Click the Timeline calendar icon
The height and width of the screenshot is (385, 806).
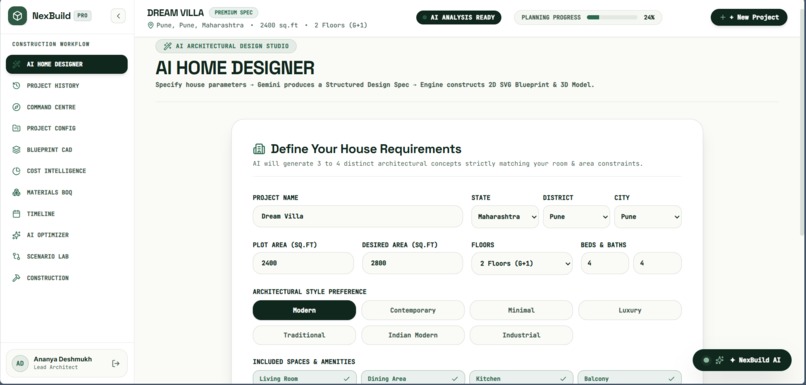point(16,213)
